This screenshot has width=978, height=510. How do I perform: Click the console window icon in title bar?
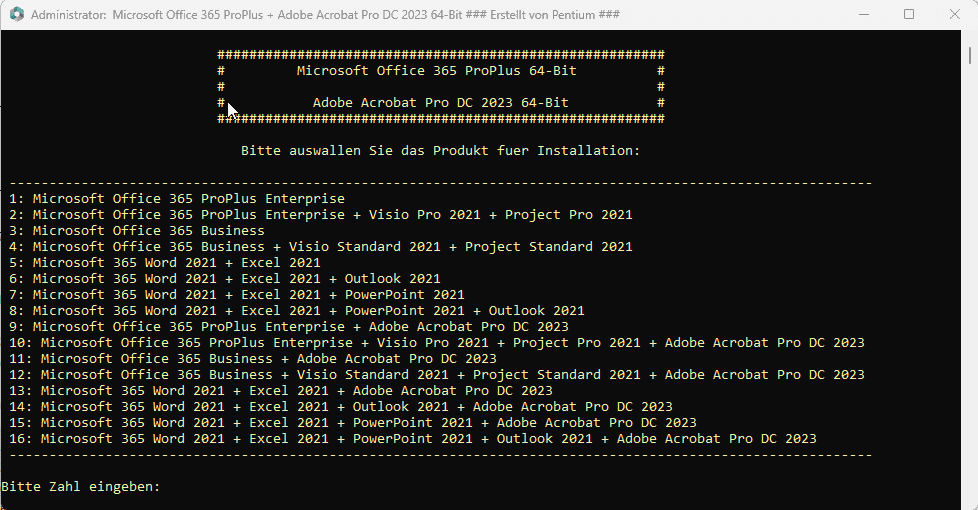click(x=17, y=14)
